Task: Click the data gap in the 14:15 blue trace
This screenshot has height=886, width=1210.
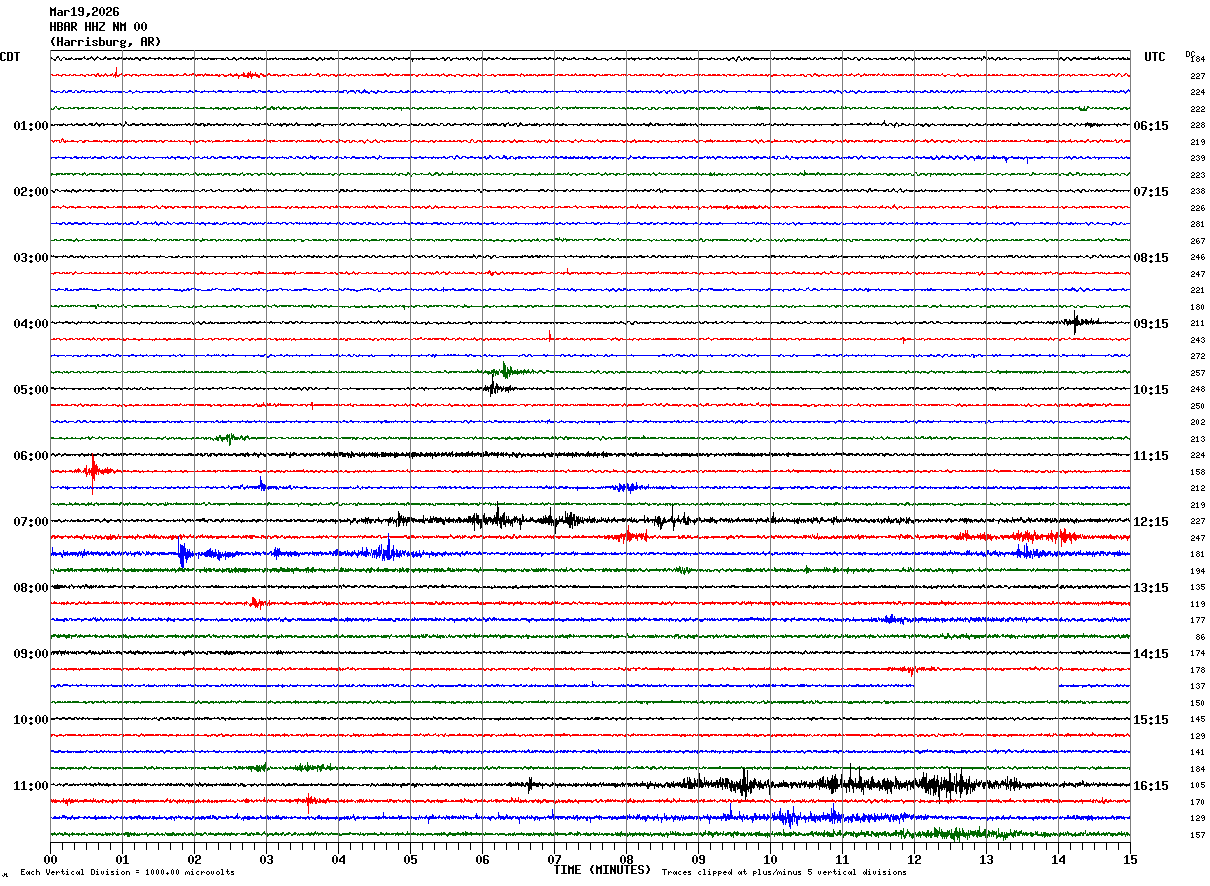Action: (x=986, y=685)
